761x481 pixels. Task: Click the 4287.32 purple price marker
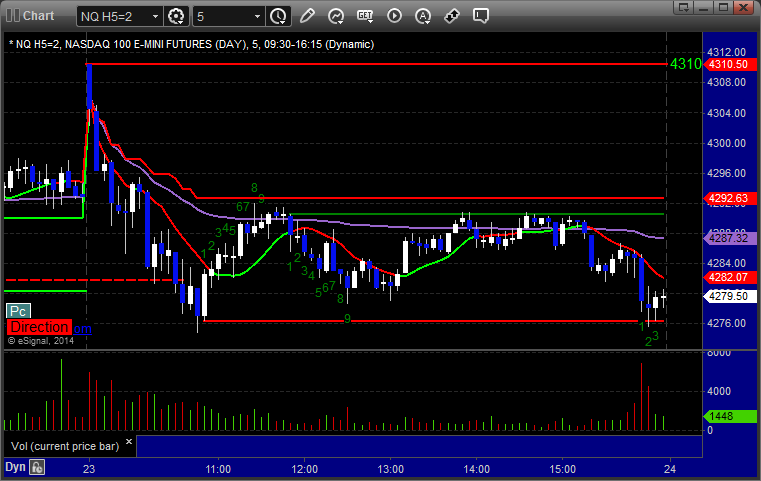729,238
